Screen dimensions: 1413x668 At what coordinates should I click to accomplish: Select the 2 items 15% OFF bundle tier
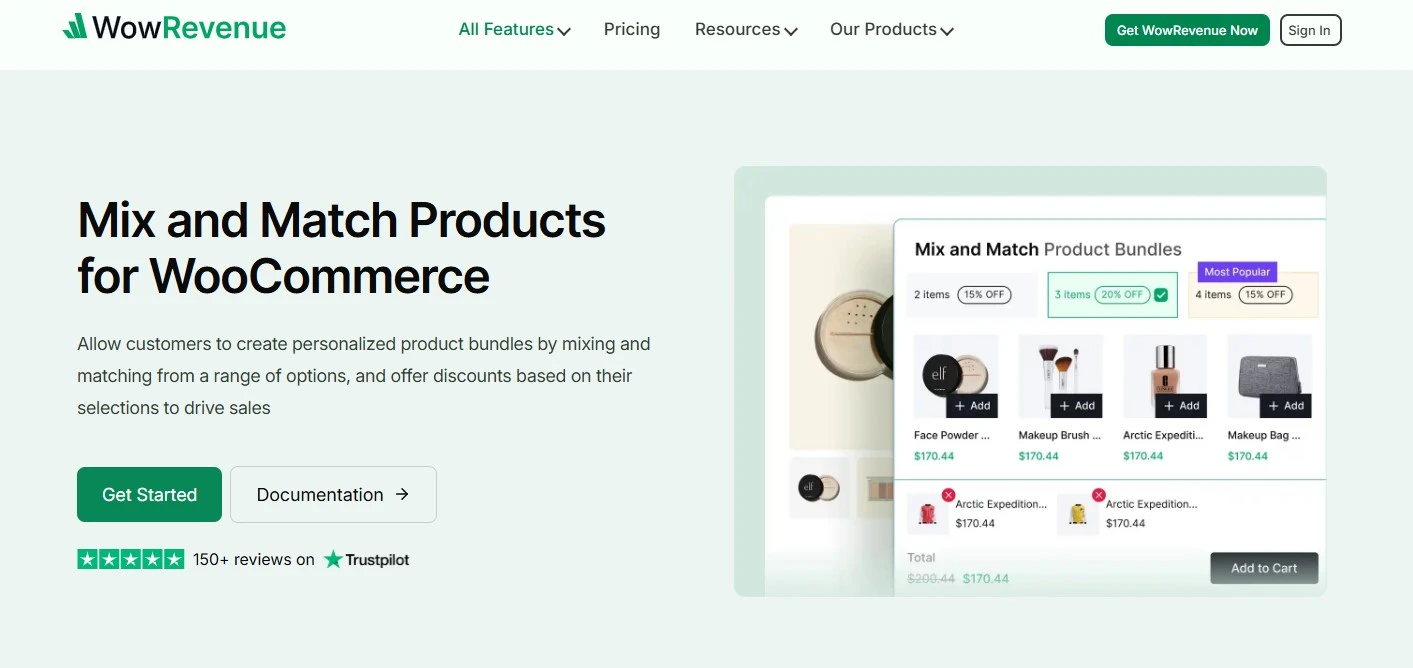968,294
